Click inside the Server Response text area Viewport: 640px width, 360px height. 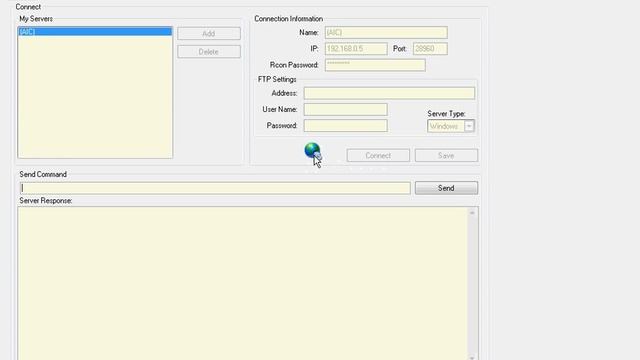243,283
